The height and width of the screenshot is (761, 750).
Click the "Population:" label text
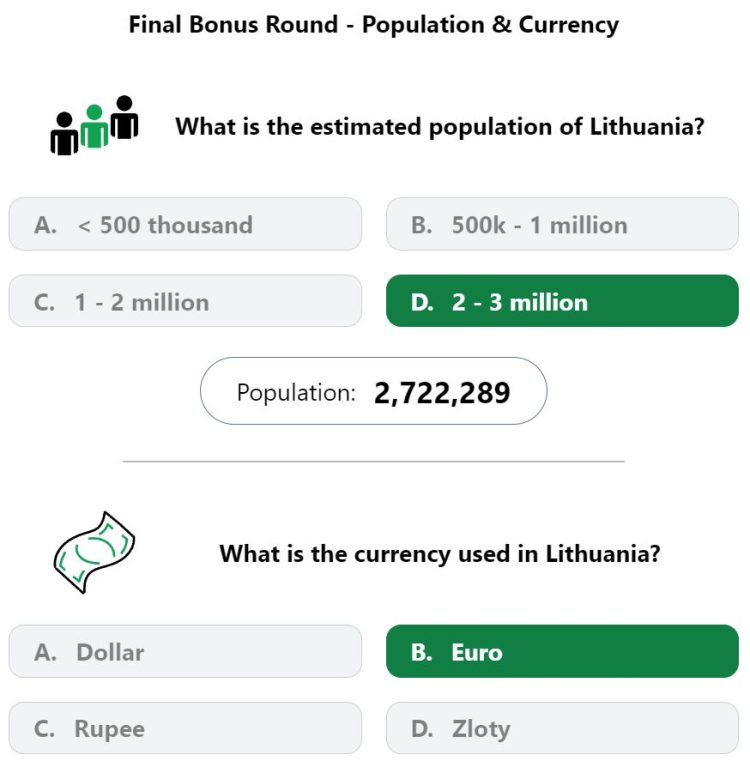point(296,392)
